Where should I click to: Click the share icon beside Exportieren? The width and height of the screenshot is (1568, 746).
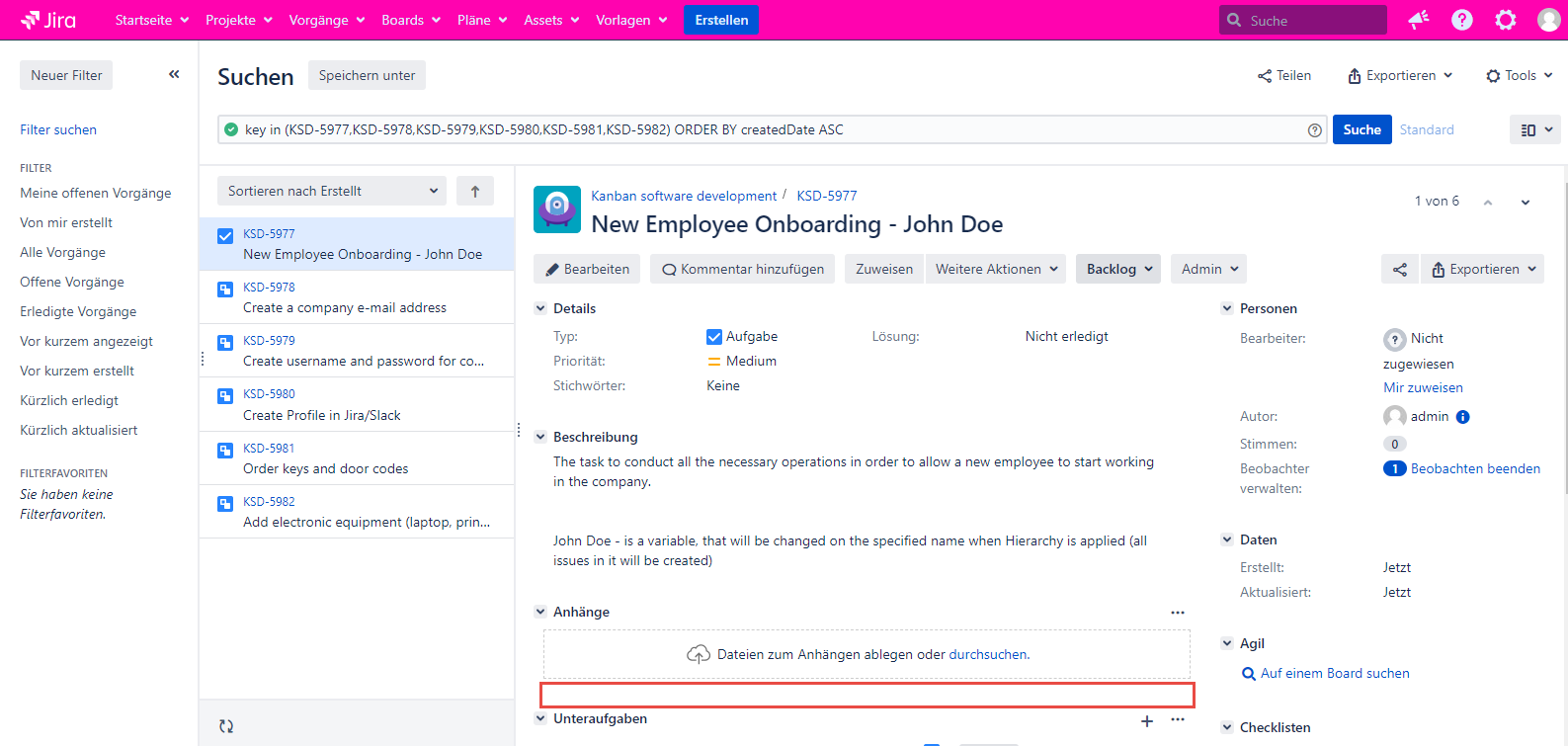coord(1399,269)
